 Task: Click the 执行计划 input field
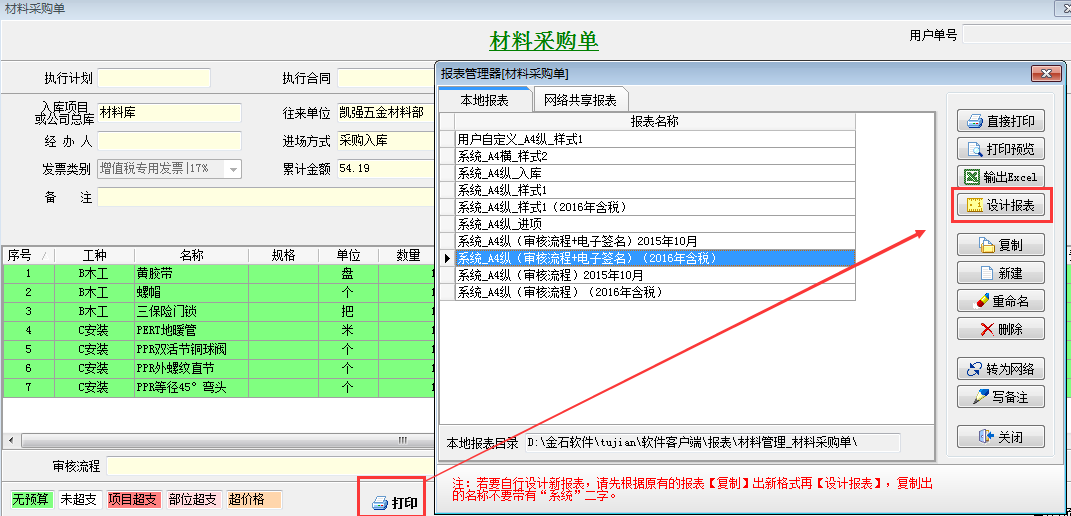pos(154,78)
